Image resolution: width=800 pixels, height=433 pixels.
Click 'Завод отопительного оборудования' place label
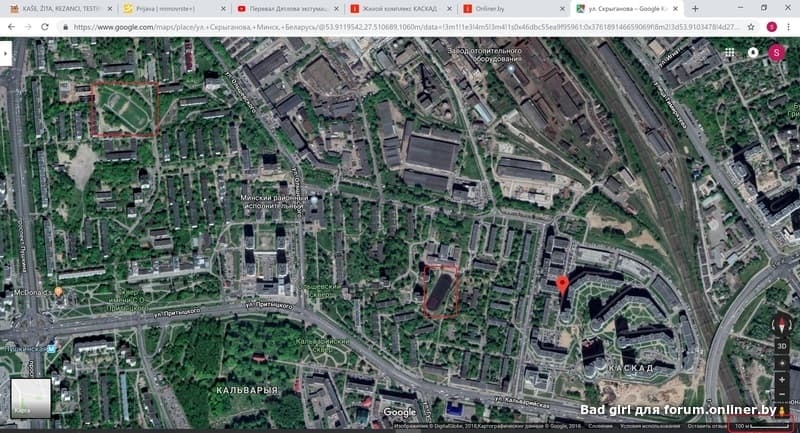pyautogui.click(x=484, y=55)
